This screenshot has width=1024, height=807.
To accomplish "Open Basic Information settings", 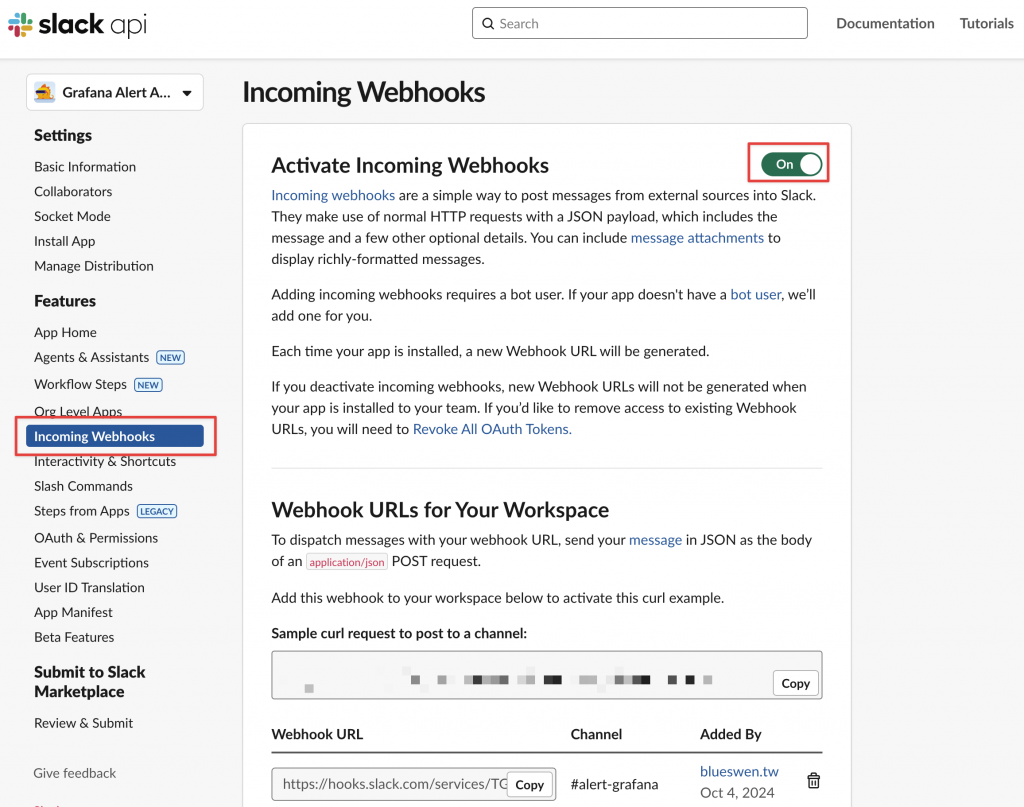I will [85, 167].
